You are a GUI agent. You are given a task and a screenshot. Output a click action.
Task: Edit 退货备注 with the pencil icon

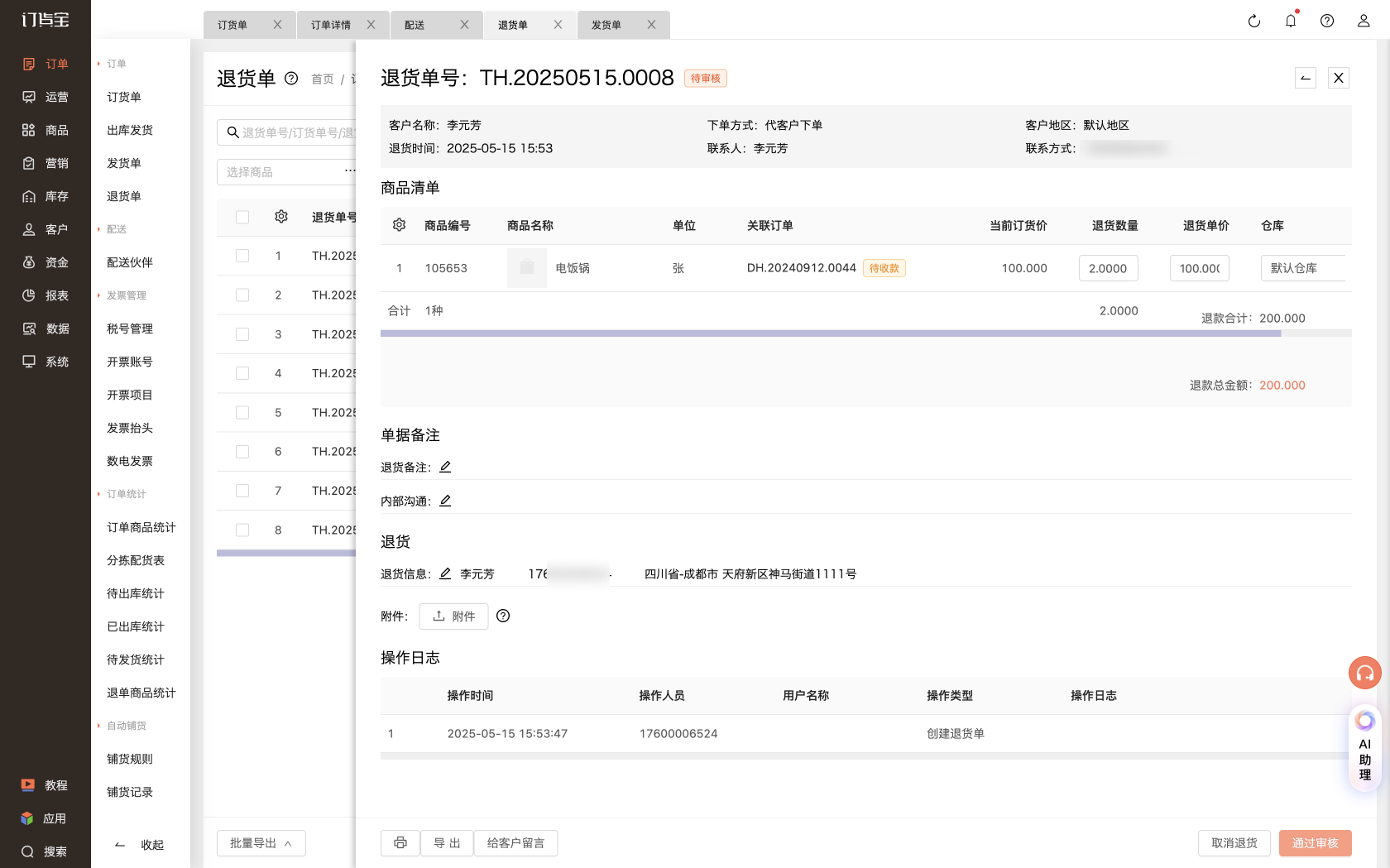click(445, 467)
